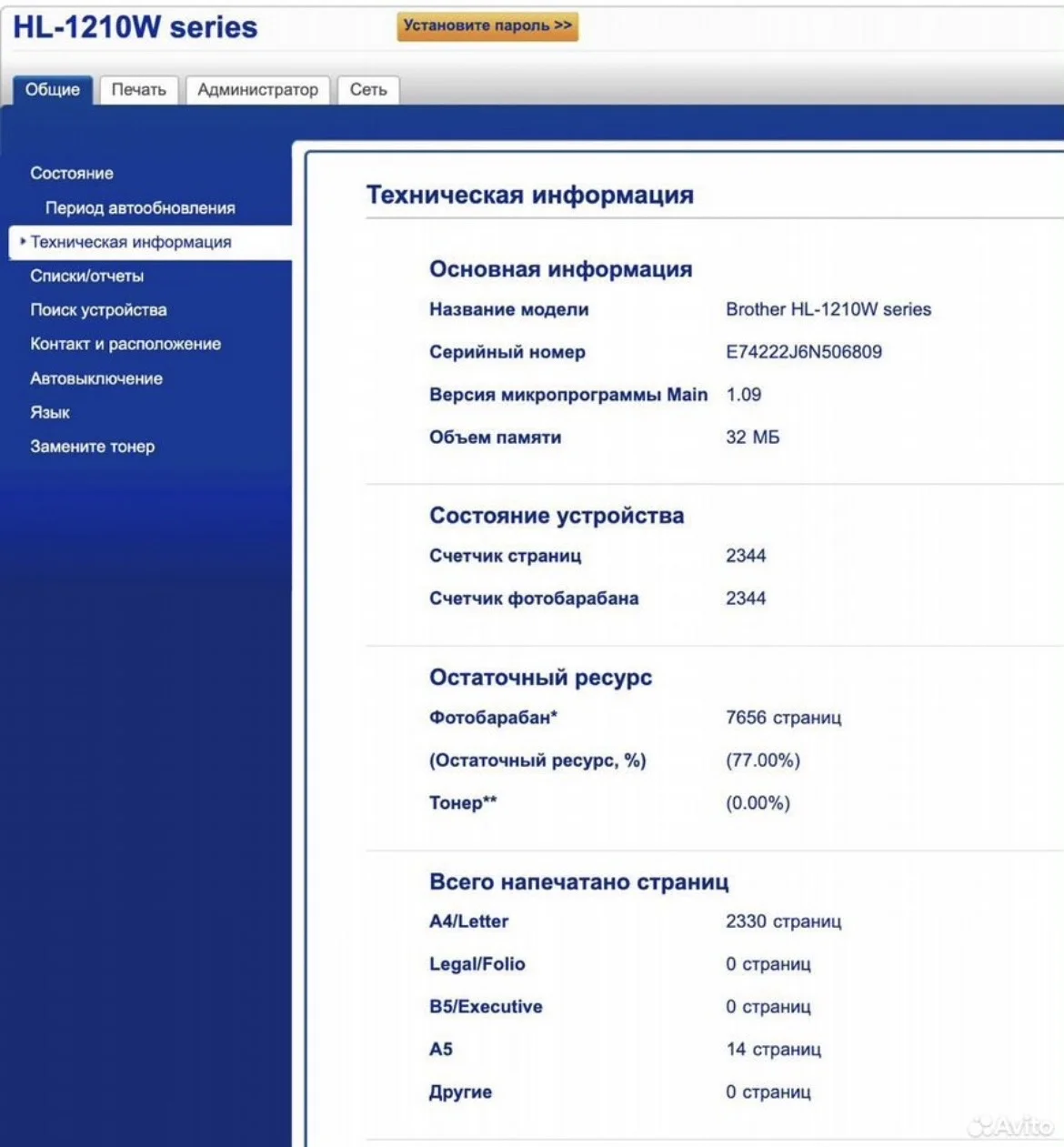Open the Язык settings link

tap(50, 412)
